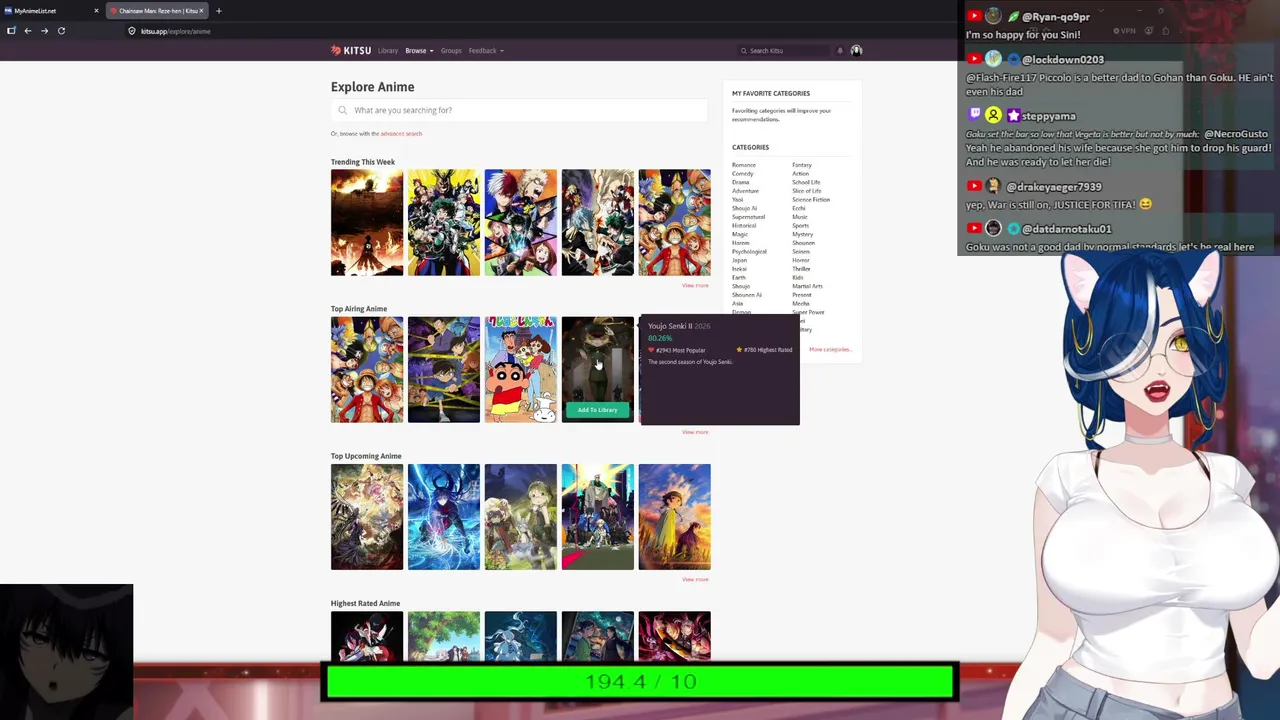Click the 'Explore Anime' heading
This screenshot has width=1280, height=720.
pyautogui.click(x=373, y=87)
